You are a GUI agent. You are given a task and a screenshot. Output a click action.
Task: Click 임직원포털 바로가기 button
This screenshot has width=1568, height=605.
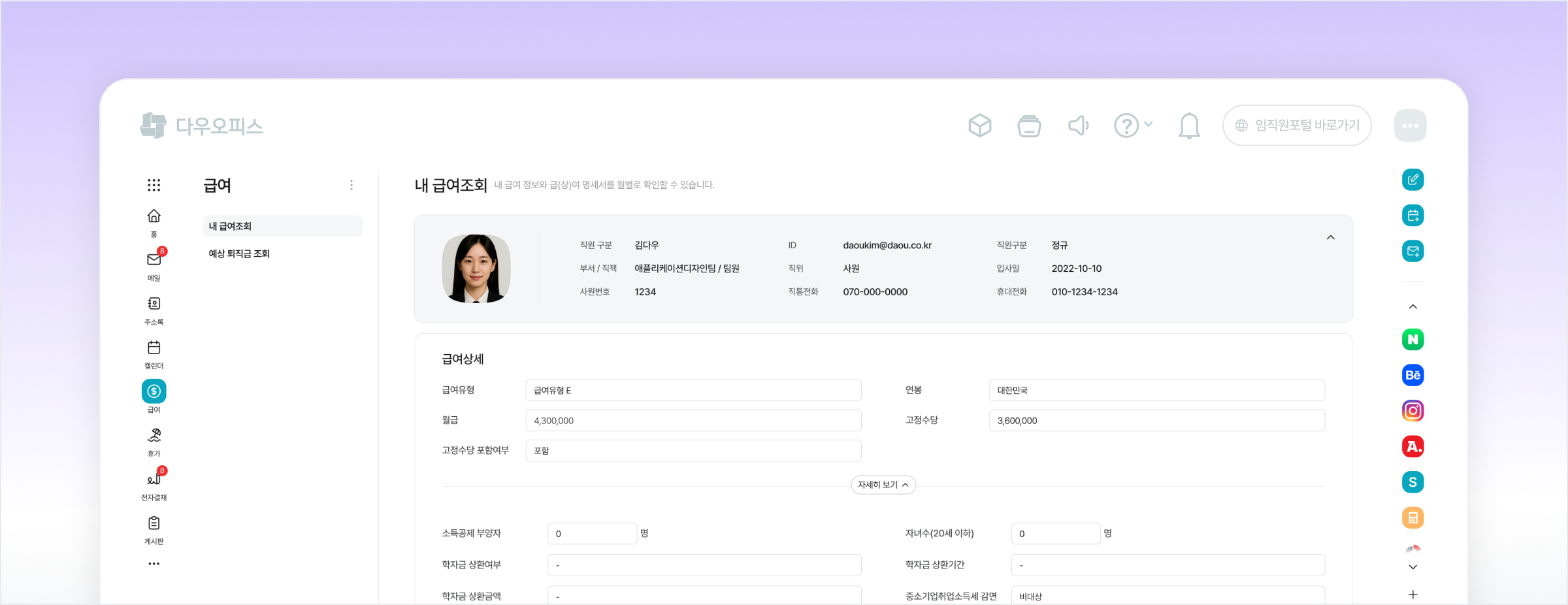(x=1297, y=125)
